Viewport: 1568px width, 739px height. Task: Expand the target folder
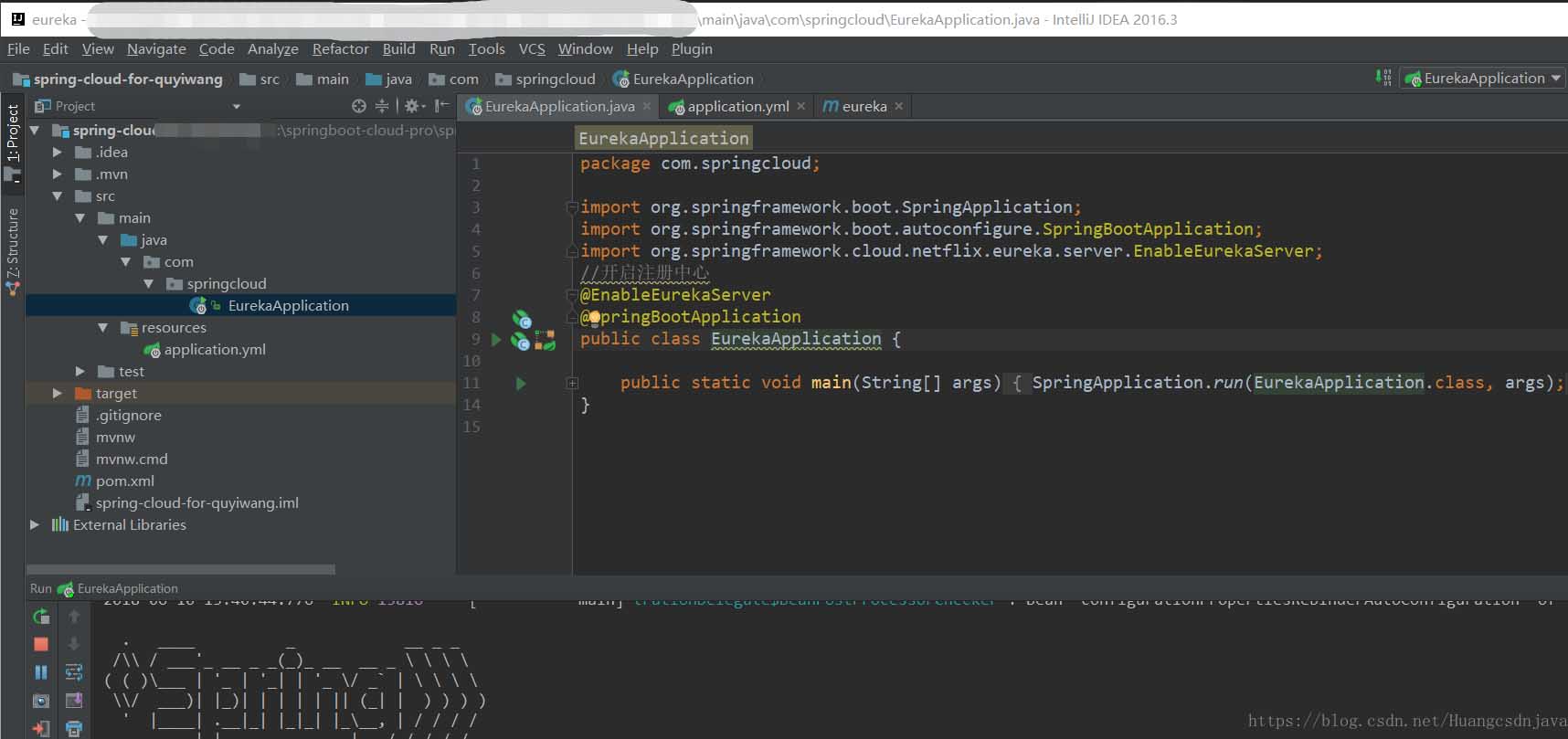(58, 394)
